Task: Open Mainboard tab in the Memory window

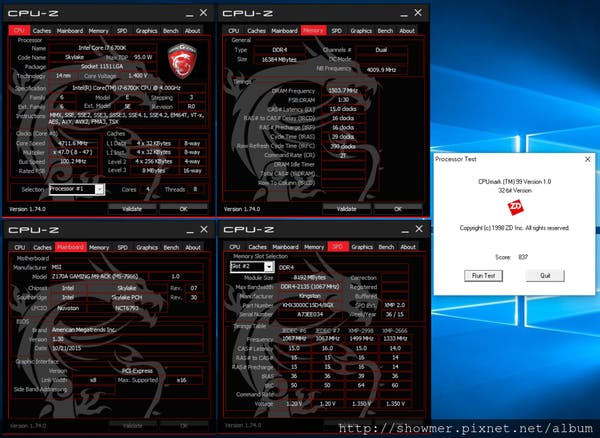Action: click(284, 31)
